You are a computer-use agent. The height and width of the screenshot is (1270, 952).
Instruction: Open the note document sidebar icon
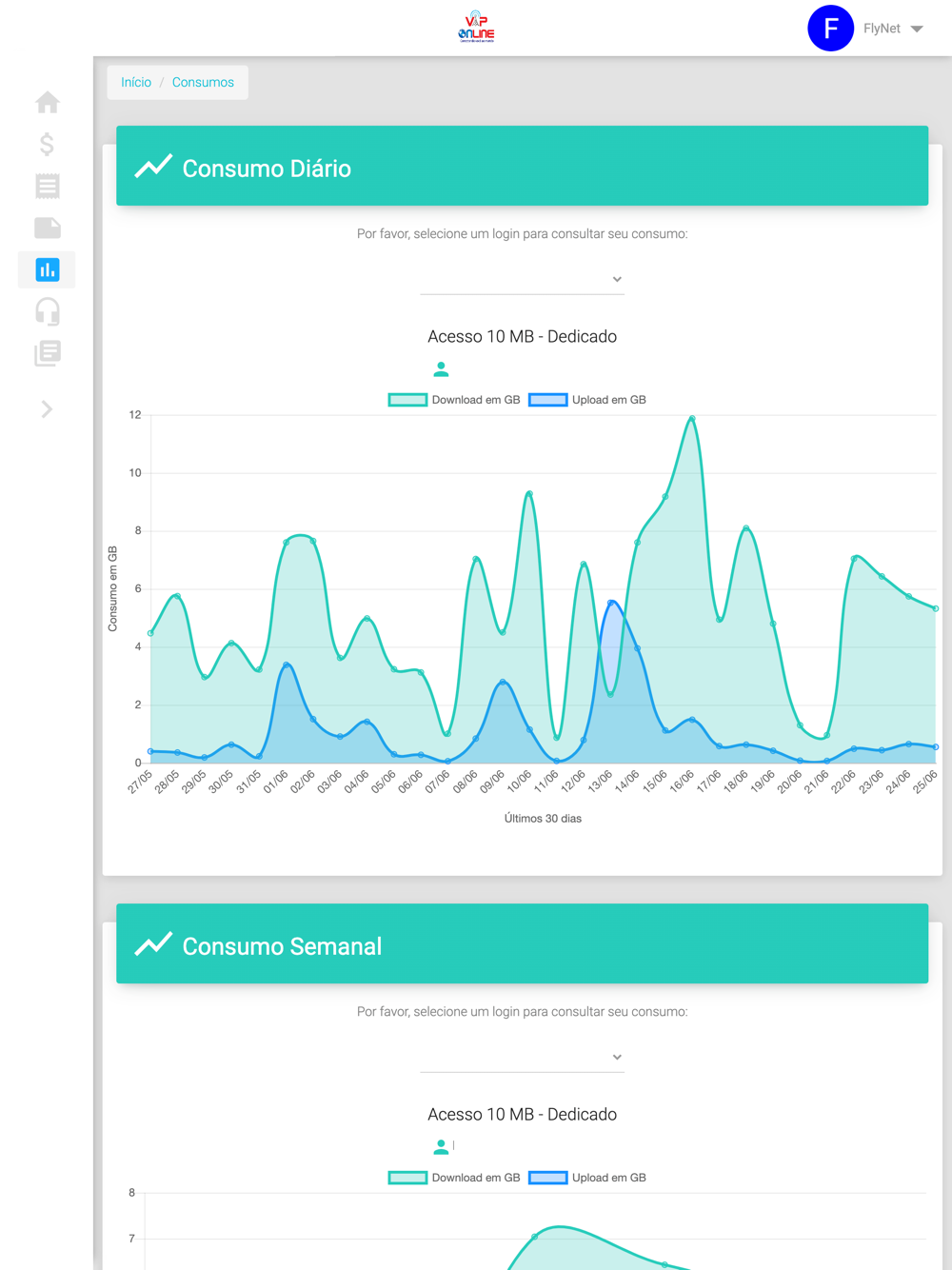click(x=48, y=228)
